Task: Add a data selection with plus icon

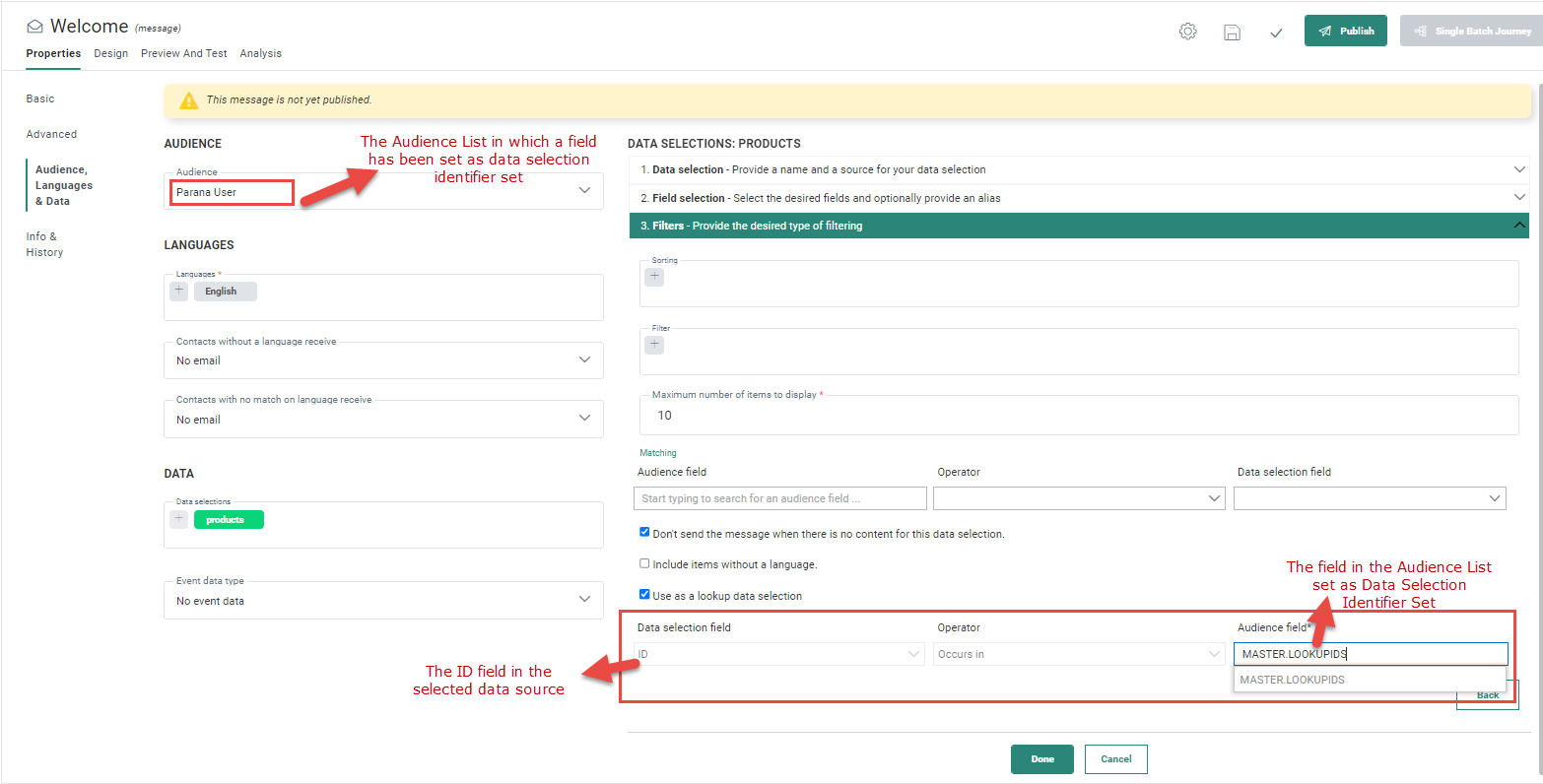Action: (x=178, y=519)
